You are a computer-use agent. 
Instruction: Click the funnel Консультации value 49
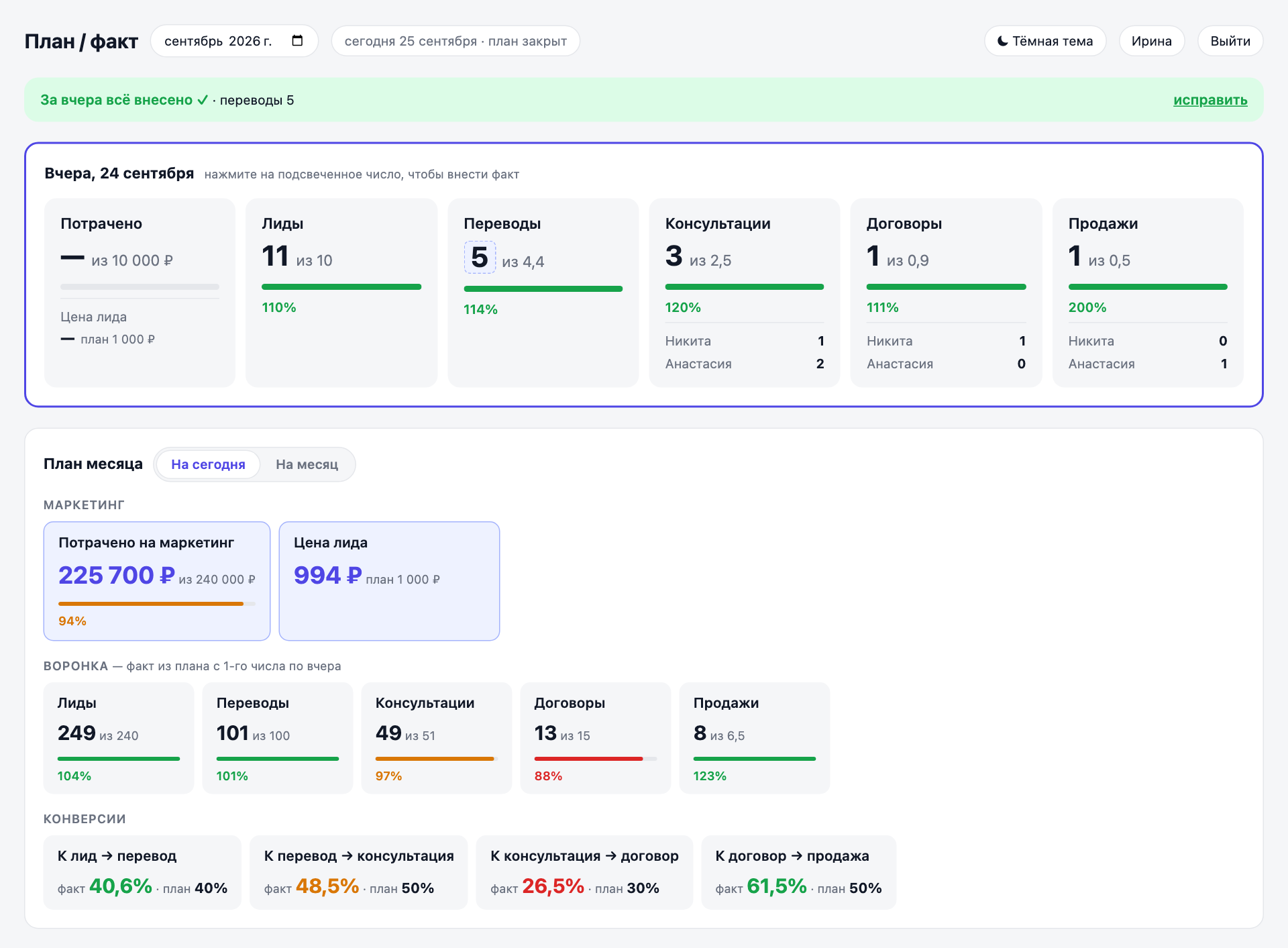click(x=388, y=733)
